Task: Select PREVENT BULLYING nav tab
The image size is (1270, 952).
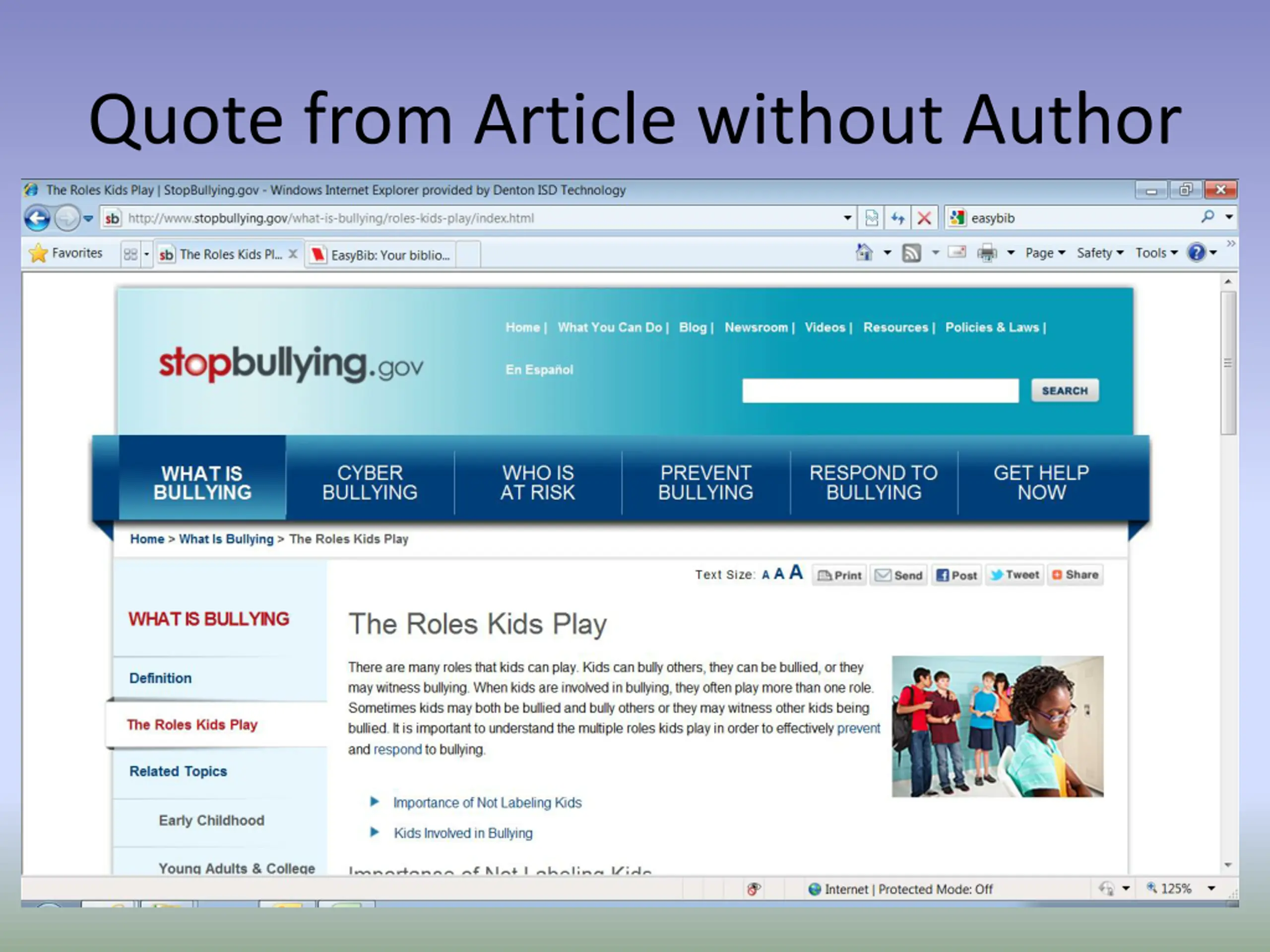Action: 705,482
